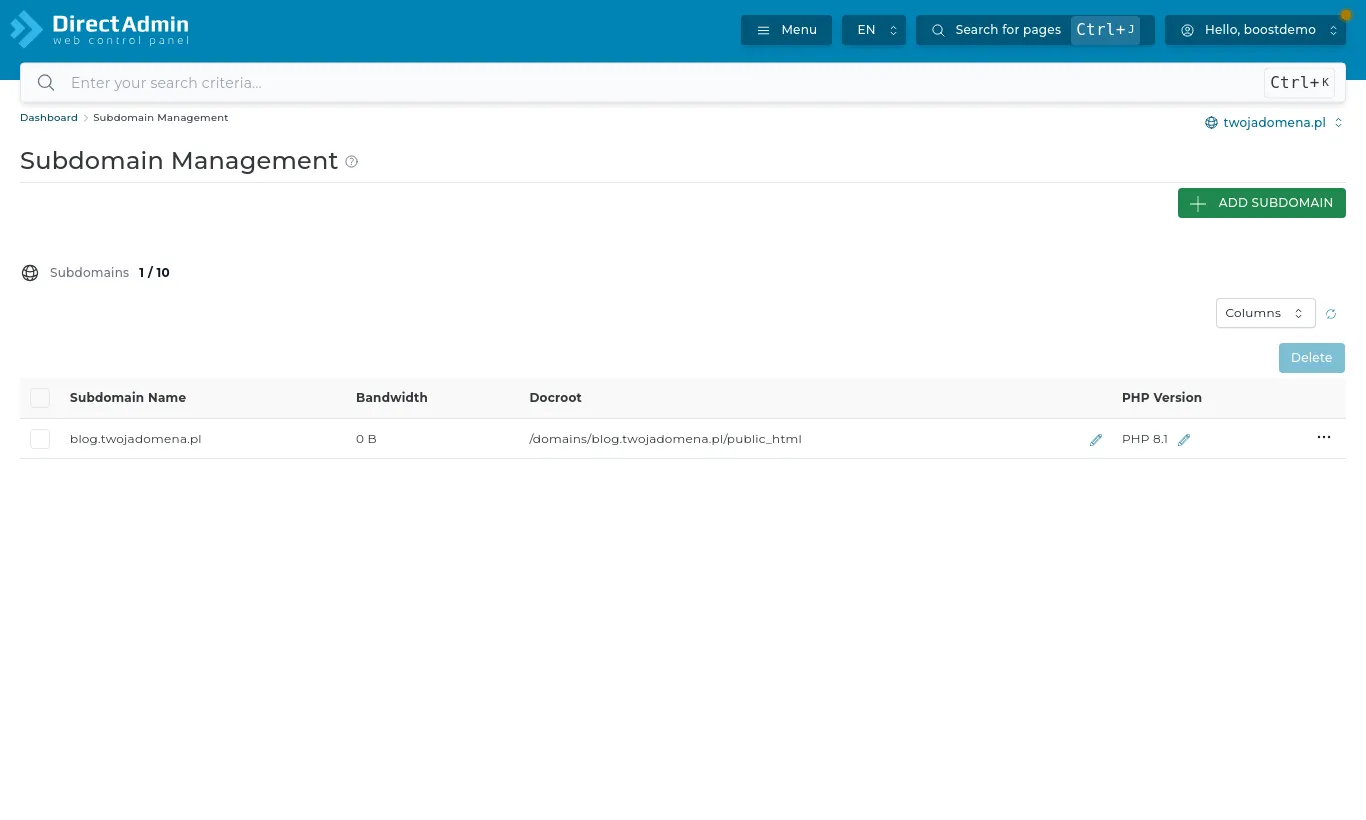
Task: Click the Docroot column header
Action: click(555, 398)
